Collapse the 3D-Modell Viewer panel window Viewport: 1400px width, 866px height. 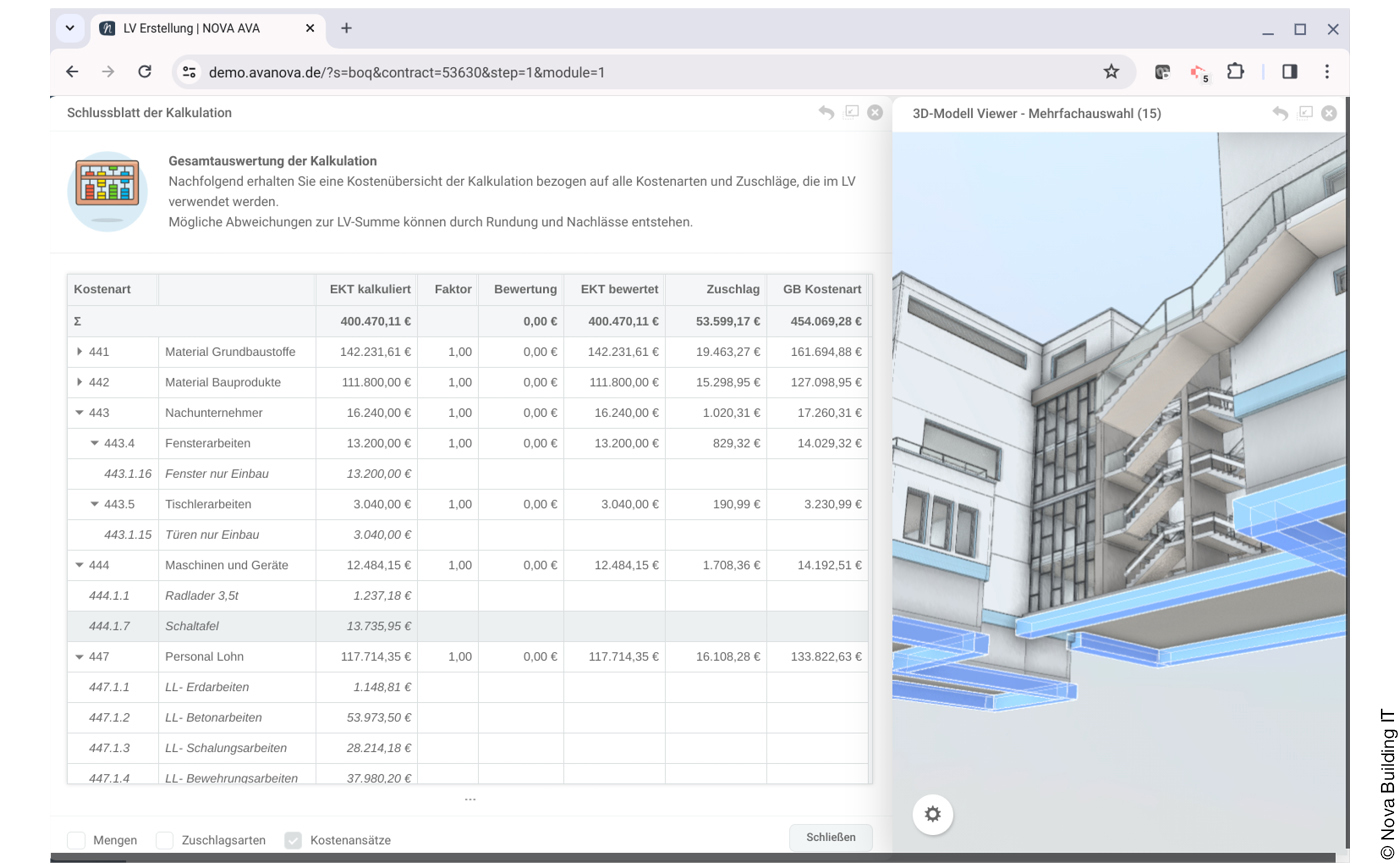[x=1305, y=114]
